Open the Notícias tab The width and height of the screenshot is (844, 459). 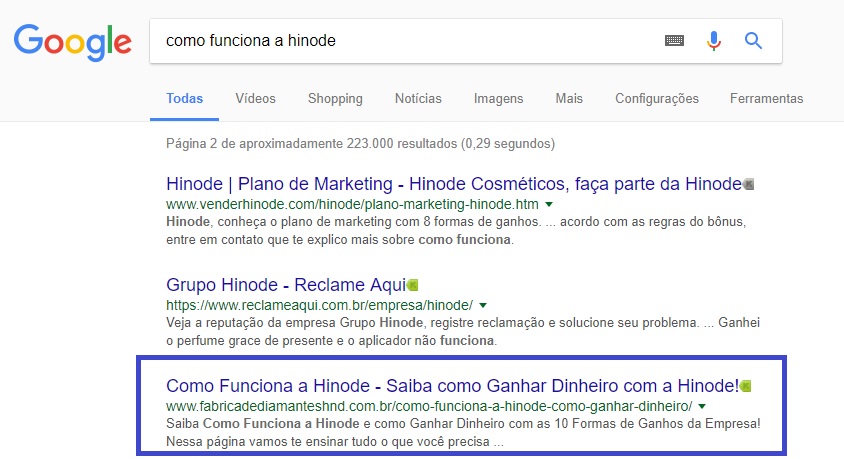(x=418, y=98)
